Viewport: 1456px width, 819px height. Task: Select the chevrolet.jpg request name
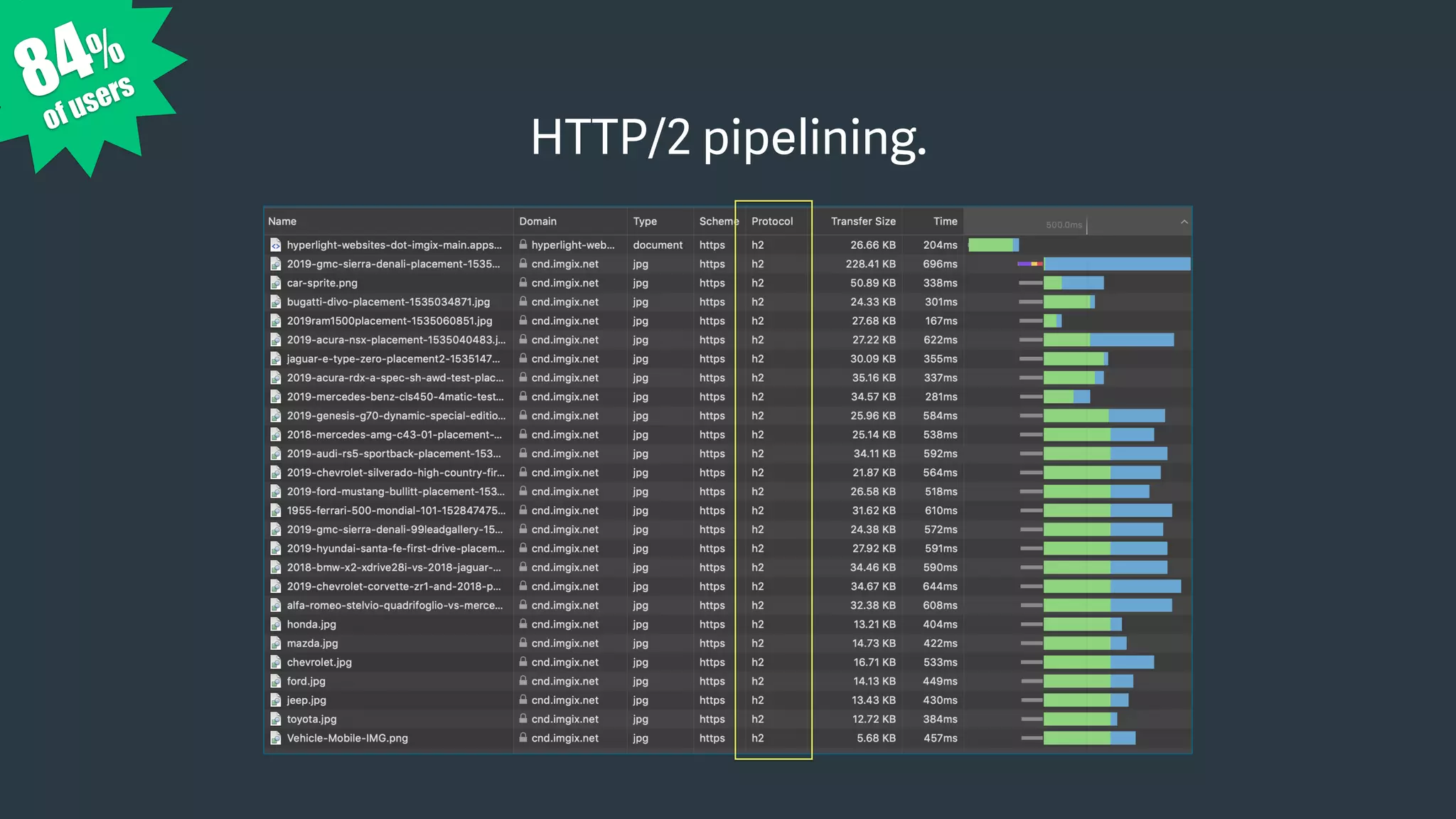point(319,663)
